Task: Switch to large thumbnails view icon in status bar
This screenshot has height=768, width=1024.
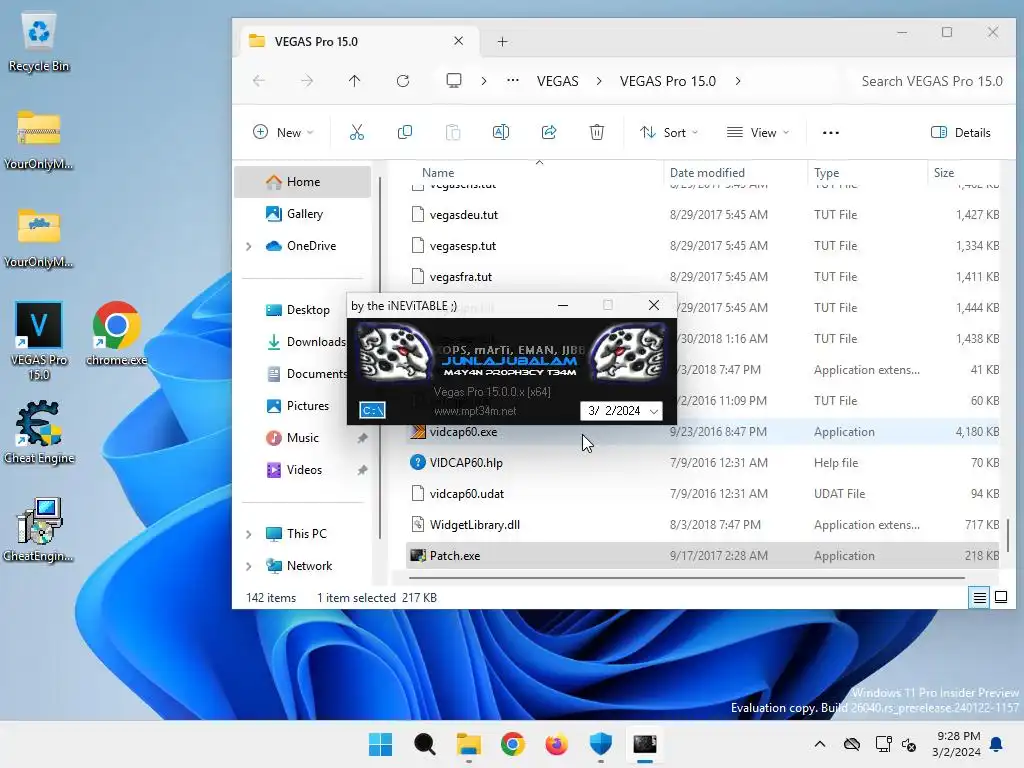Action: pos(1000,598)
